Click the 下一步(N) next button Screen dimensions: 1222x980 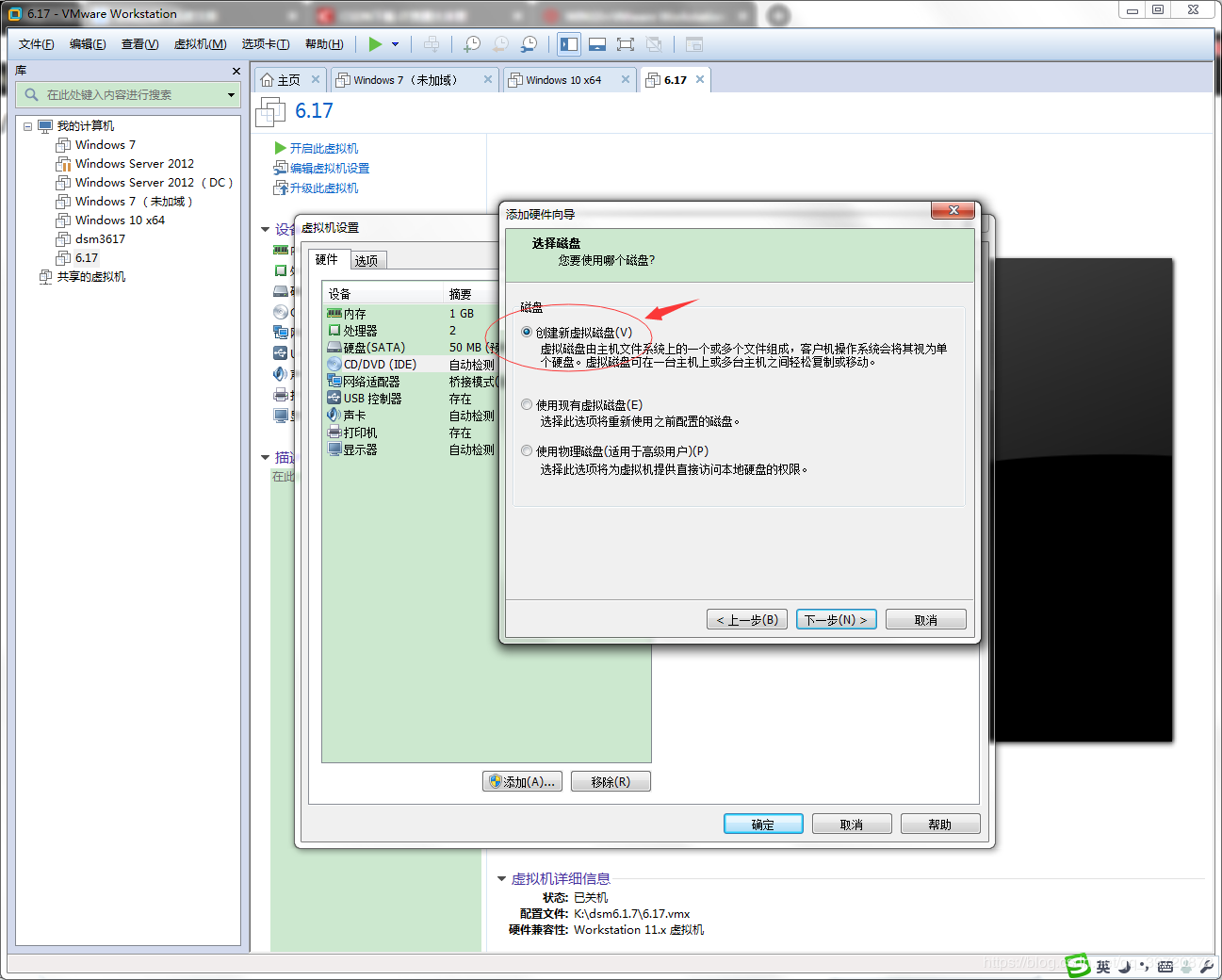(837, 620)
